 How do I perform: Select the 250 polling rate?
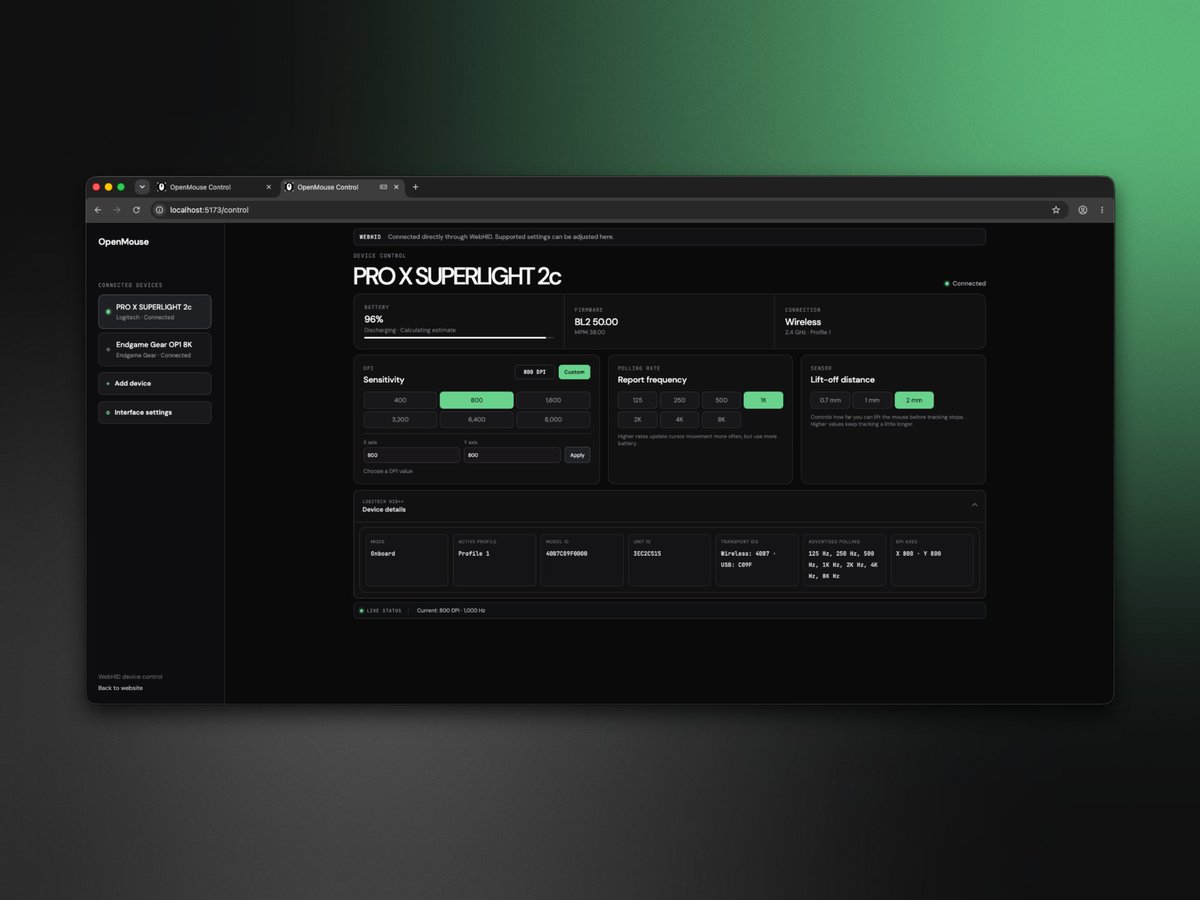(680, 400)
